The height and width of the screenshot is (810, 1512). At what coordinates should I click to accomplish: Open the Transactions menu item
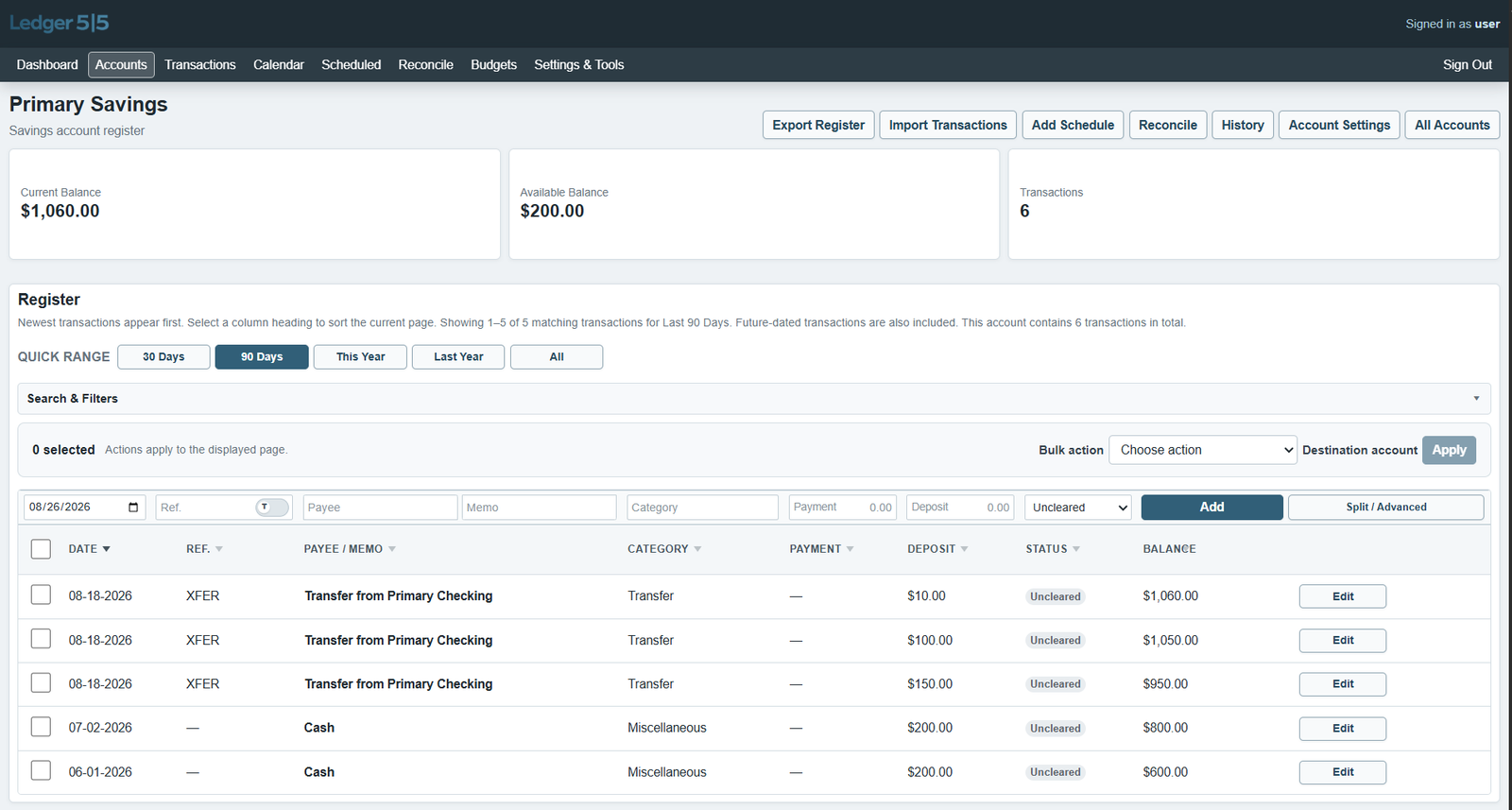point(200,65)
